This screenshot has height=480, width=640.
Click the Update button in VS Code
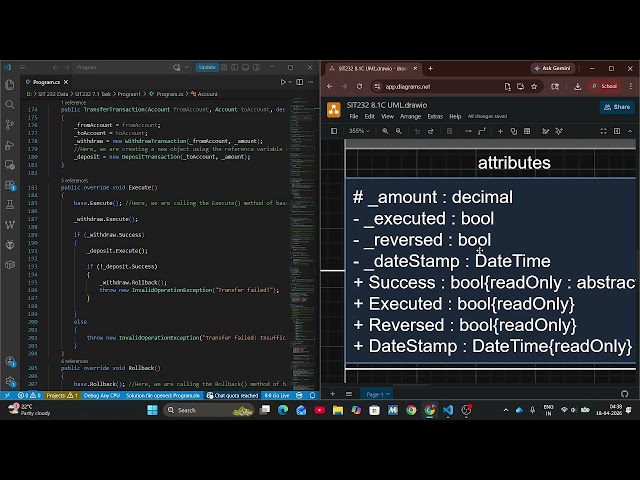point(207,67)
